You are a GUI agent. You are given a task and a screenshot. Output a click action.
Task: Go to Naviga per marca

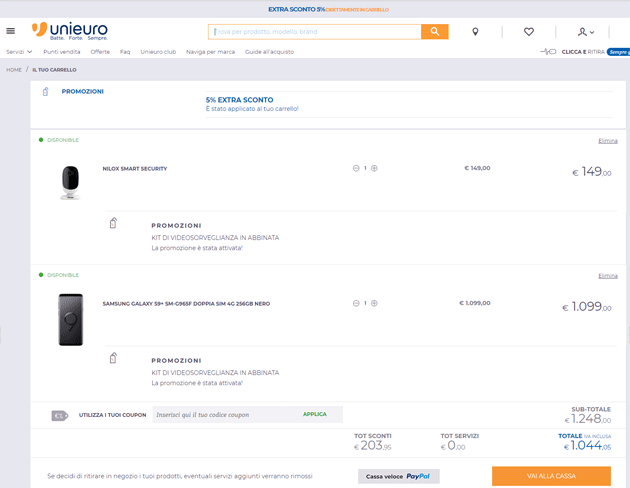point(209,51)
